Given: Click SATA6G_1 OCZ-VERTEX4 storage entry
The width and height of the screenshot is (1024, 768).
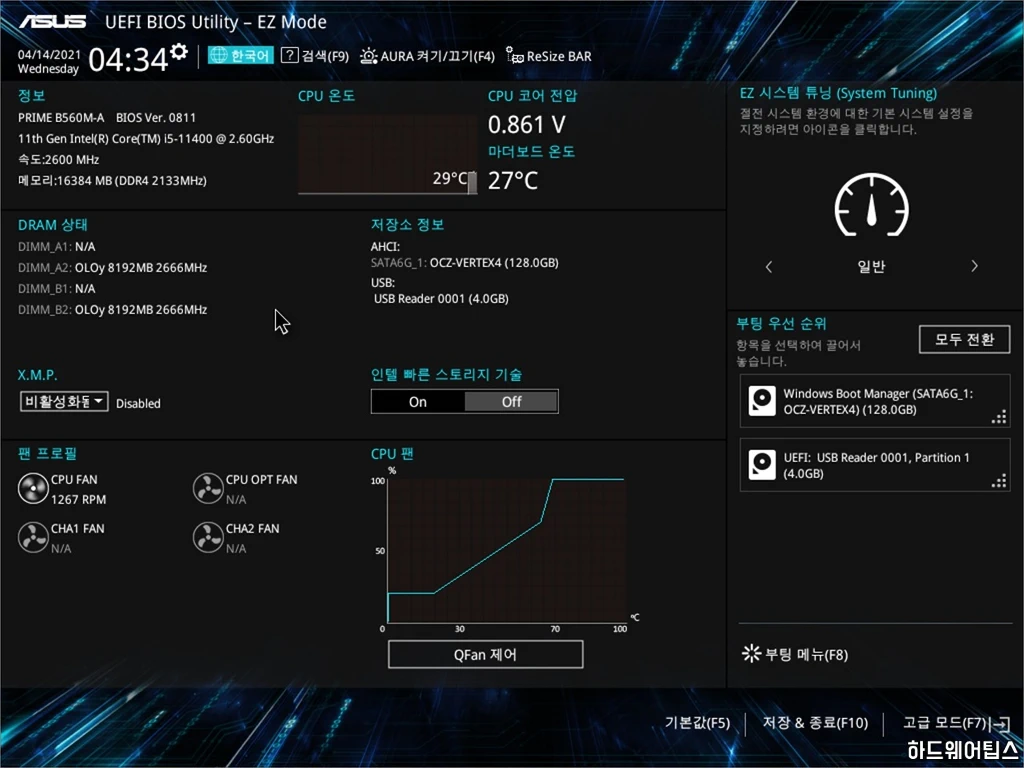Looking at the screenshot, I should point(464,263).
